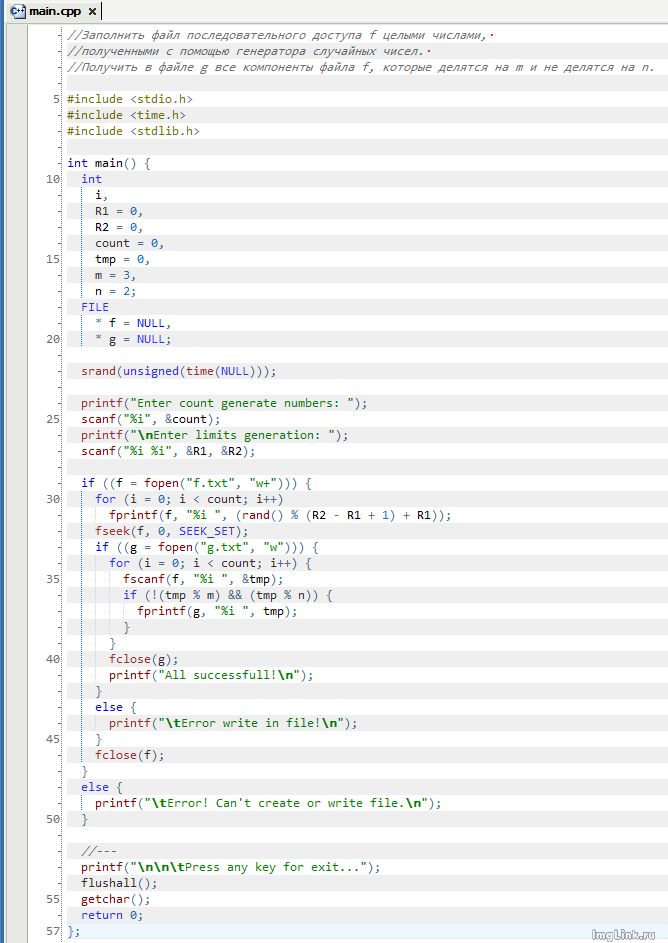
Task: Click the 'R2 = 0,' variable line
Action: 118,227
